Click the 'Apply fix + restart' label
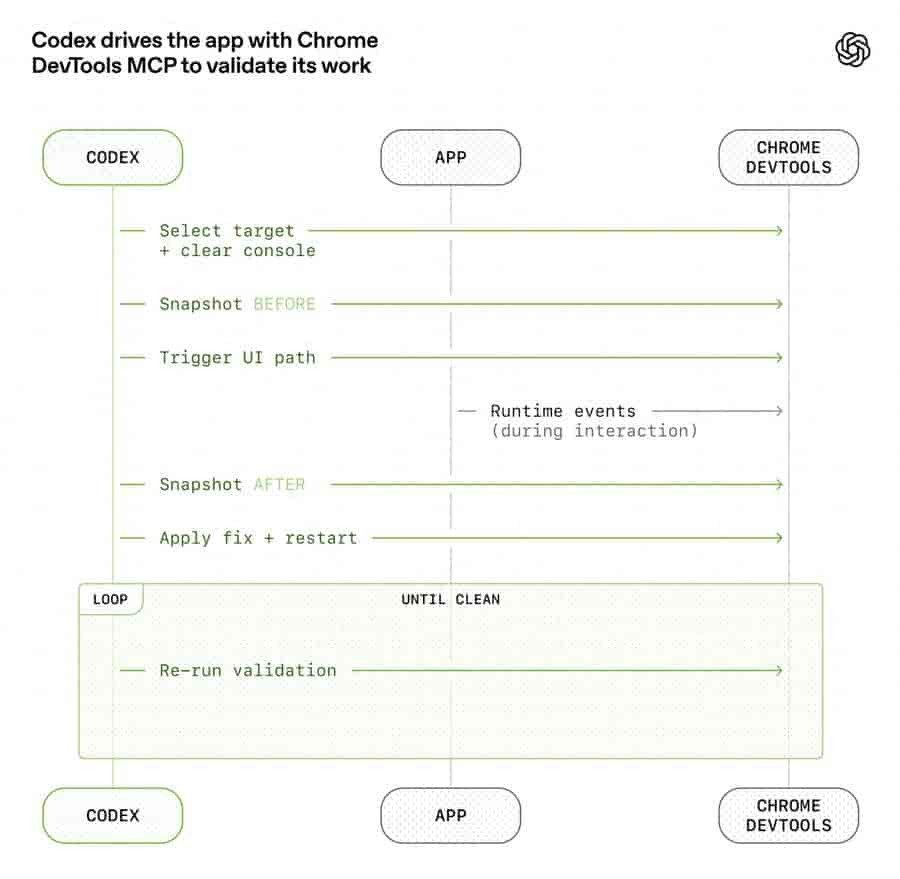 (258, 538)
